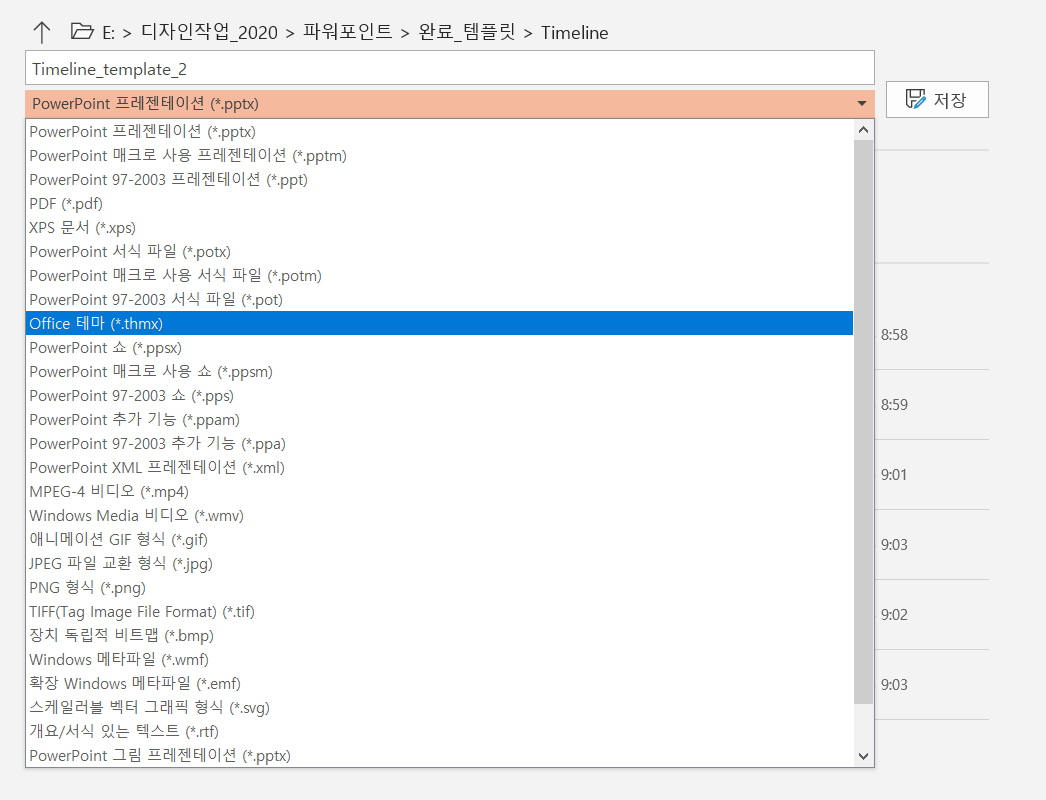Choose 스케일러블 벡터 그래픽 형식 (*.svg)
The width and height of the screenshot is (1046, 800).
(439, 708)
